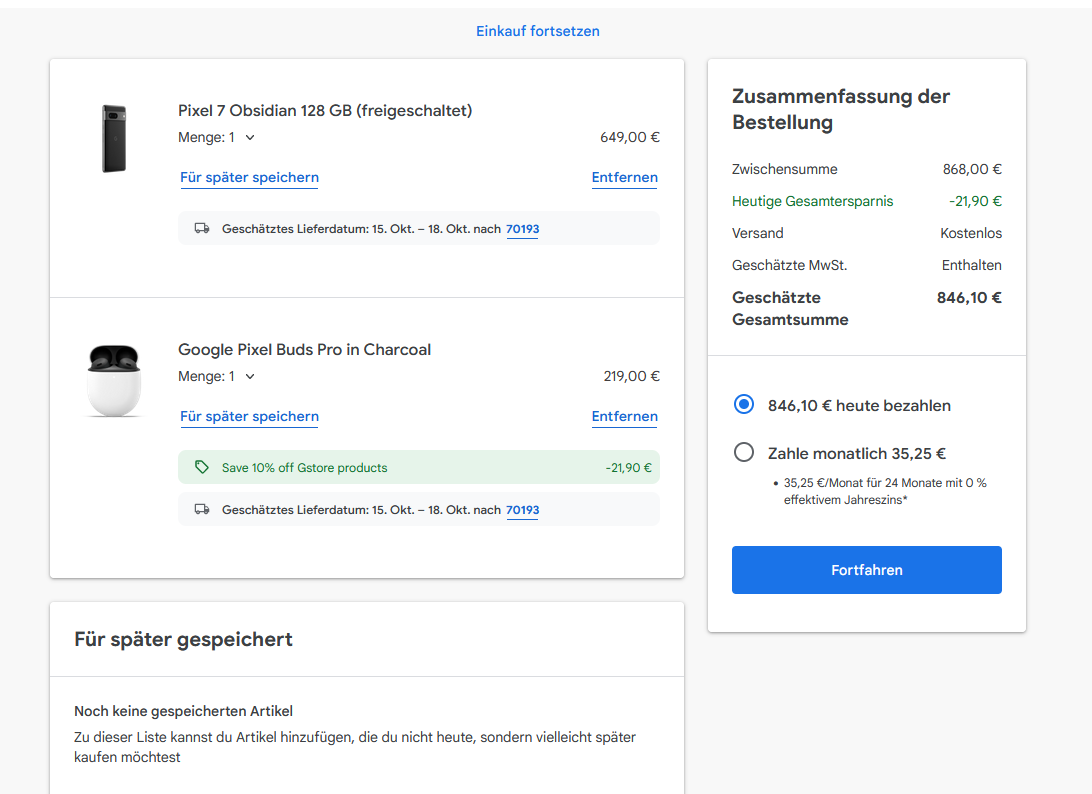Select the 846,10 € heute bezahlen option
This screenshot has height=794, width=1092.
743,405
